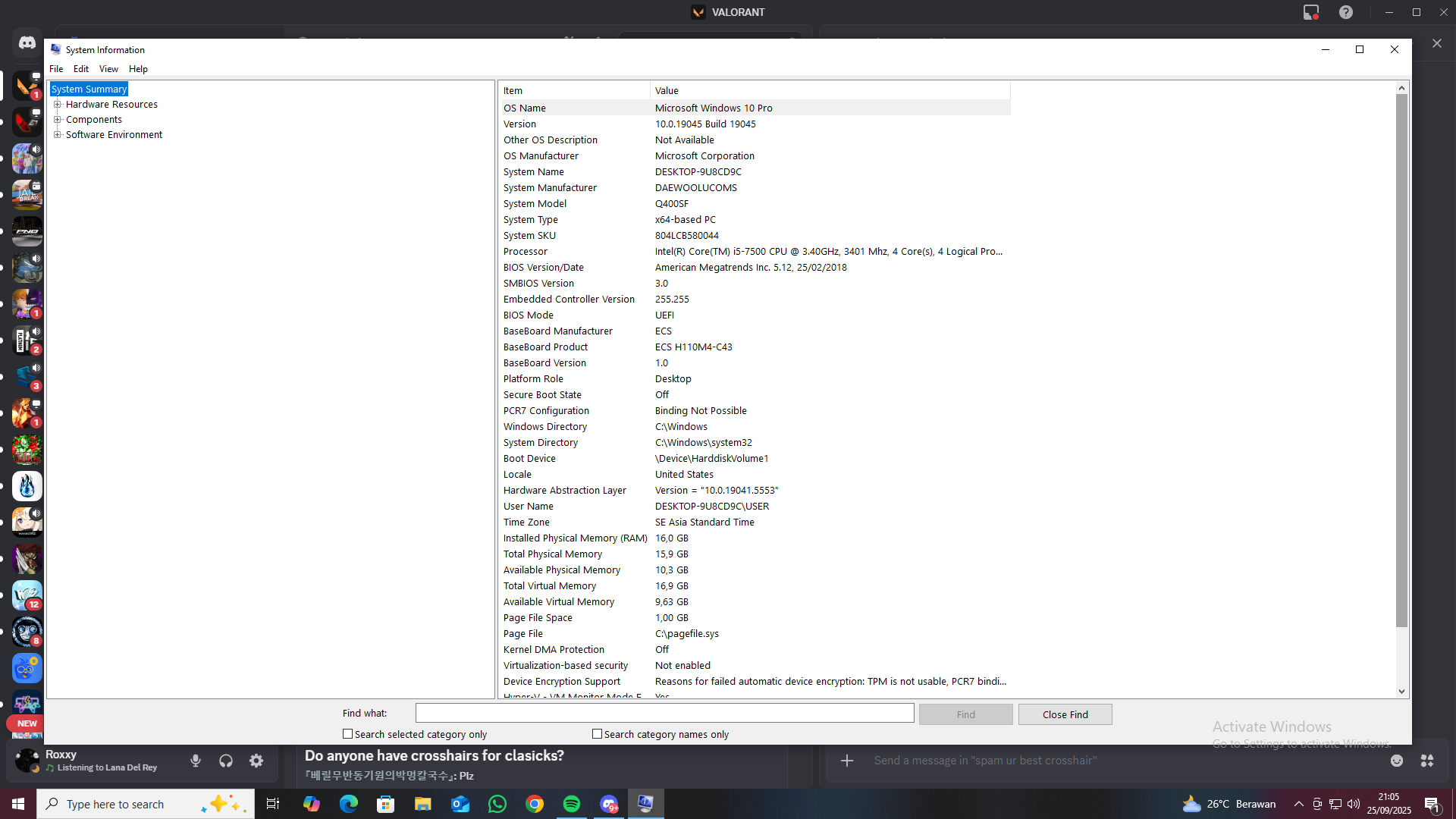
Task: Mute microphone in Discord user panel
Action: pos(196,761)
